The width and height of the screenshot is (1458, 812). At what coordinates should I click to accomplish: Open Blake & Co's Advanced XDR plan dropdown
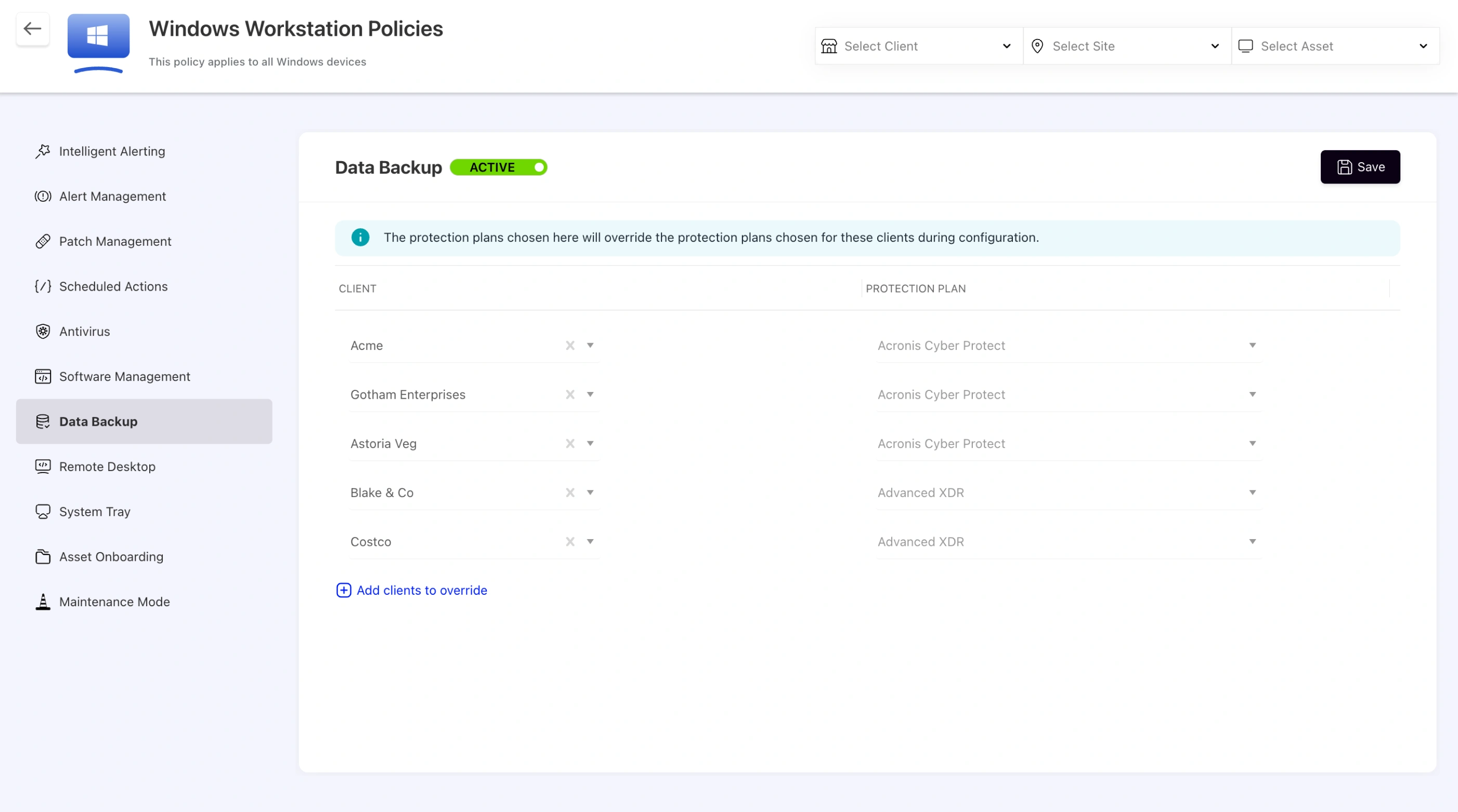pos(1069,492)
